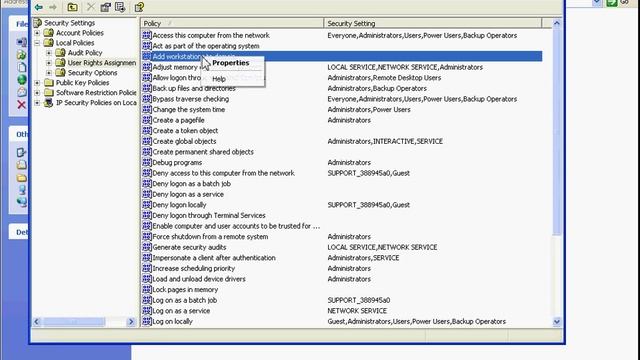Viewport: 640px width, 360px height.
Task: Select Properties in the context menu
Action: tap(231, 63)
